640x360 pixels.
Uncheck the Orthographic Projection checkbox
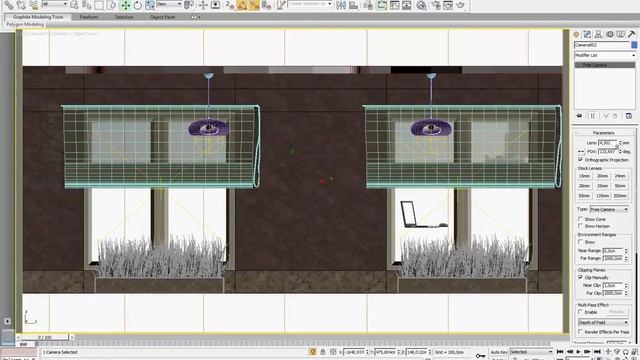(x=580, y=160)
